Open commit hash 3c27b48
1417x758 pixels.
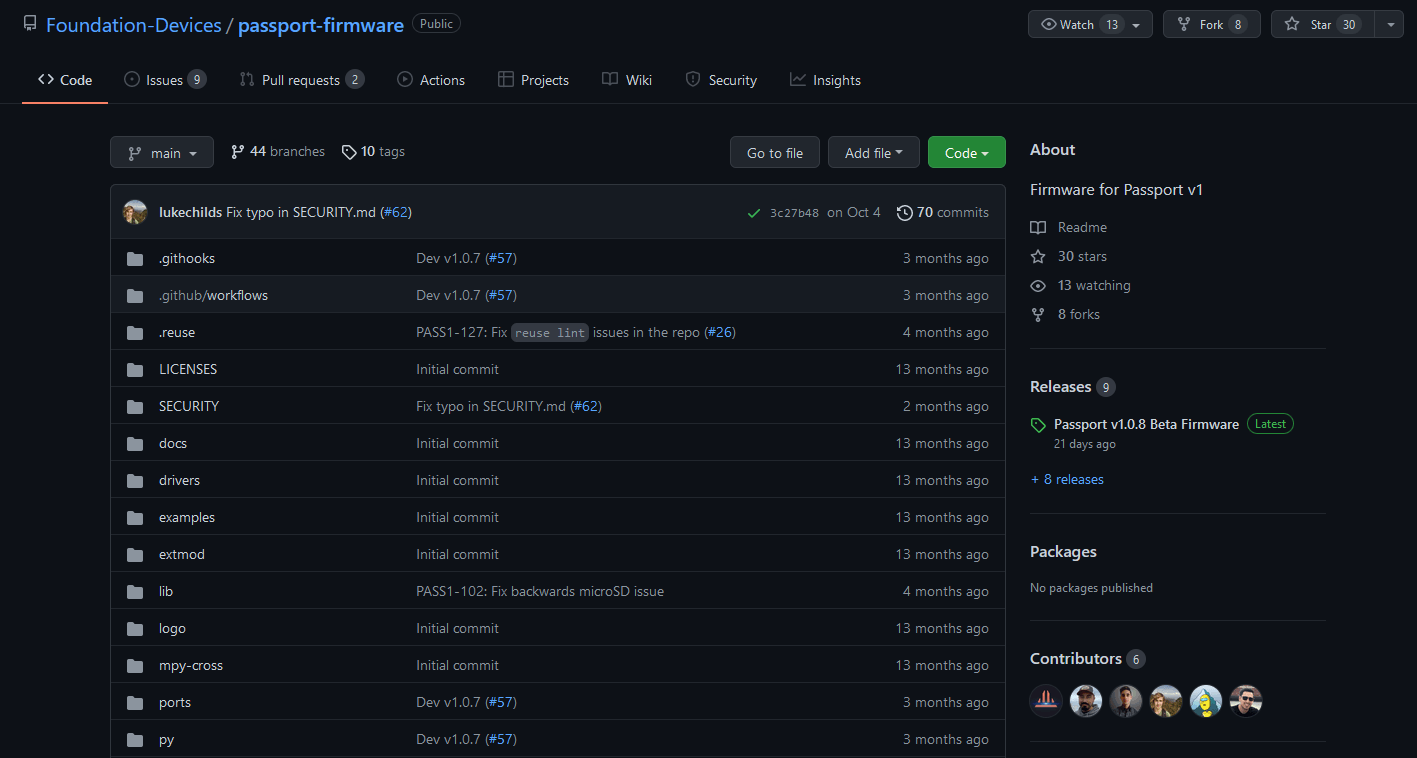(x=794, y=213)
